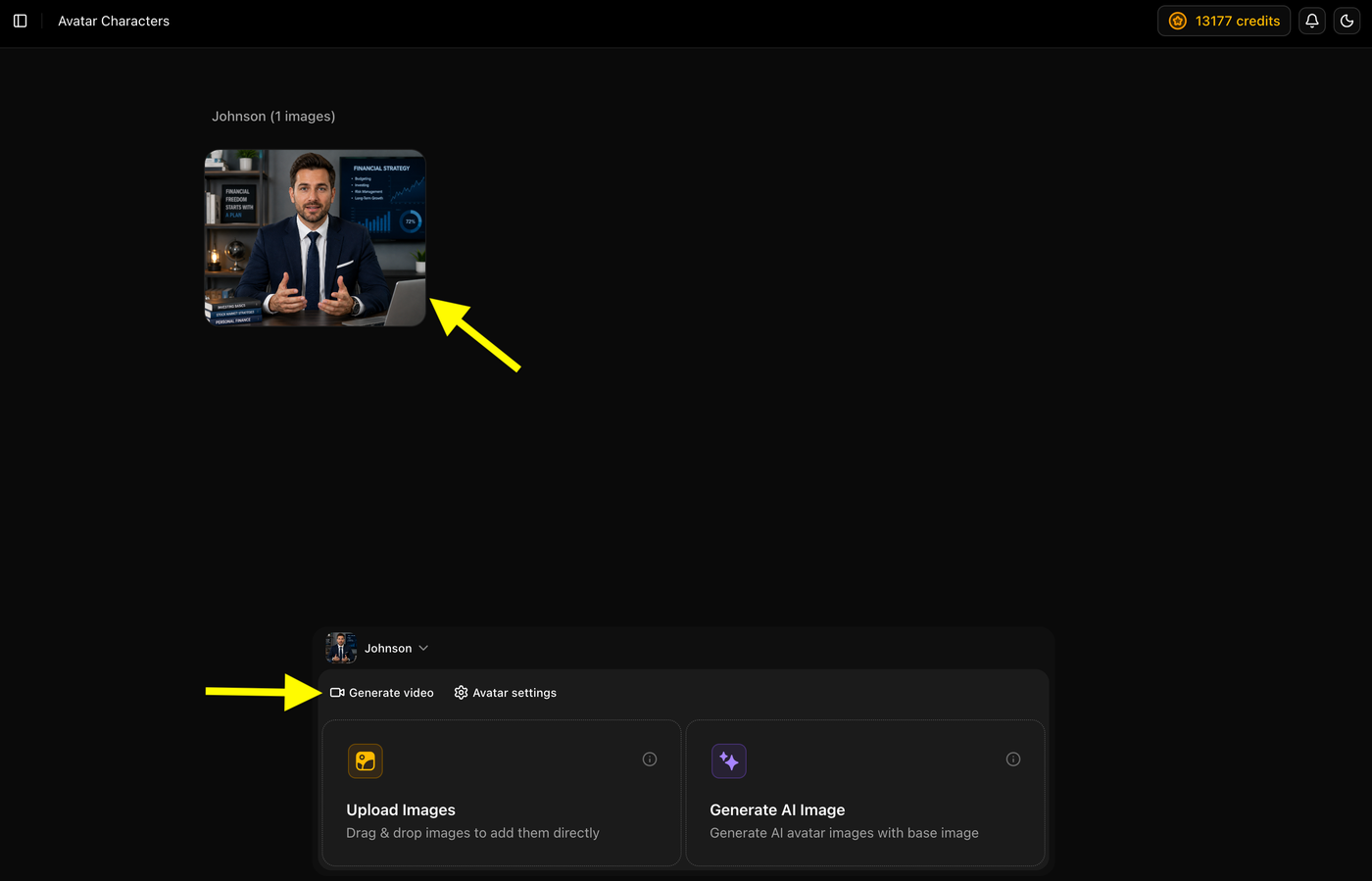Choose the Generate AI Image card
This screenshot has width=1372, height=881.
pos(865,793)
